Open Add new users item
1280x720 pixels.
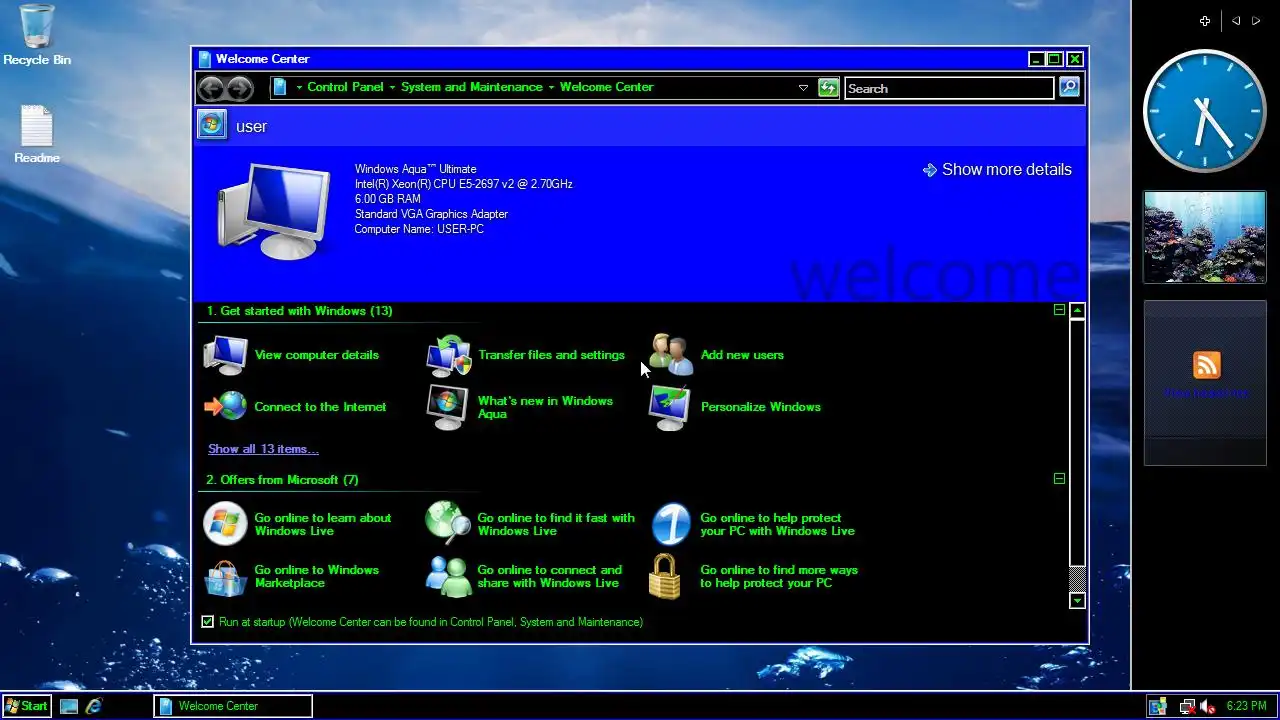716,355
